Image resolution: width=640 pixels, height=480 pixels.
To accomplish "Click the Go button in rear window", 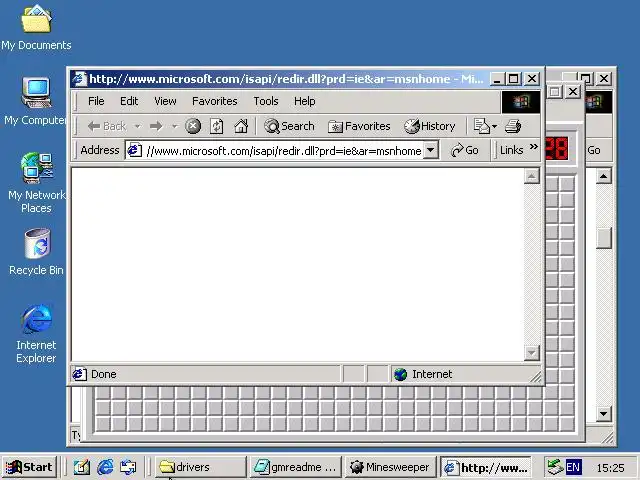I will (594, 150).
